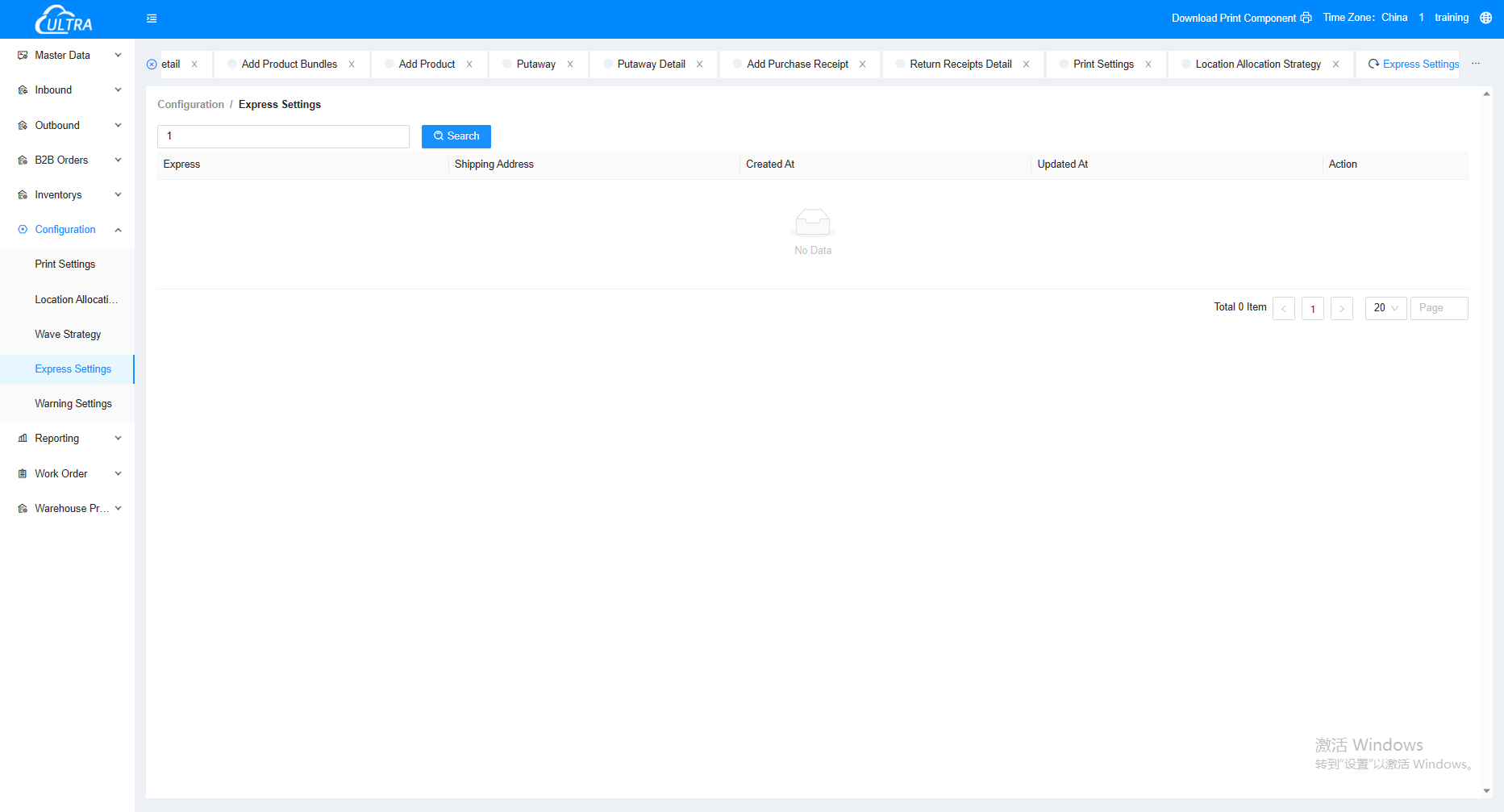This screenshot has width=1504, height=812.
Task: Click the Page jump input field
Action: click(x=1439, y=308)
